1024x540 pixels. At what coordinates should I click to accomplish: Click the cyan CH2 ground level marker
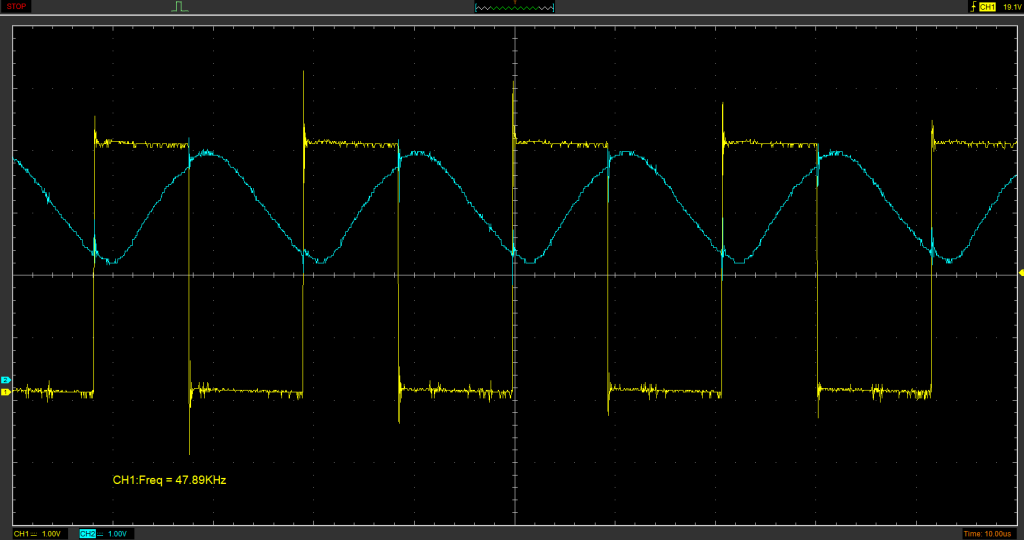(x=5, y=381)
